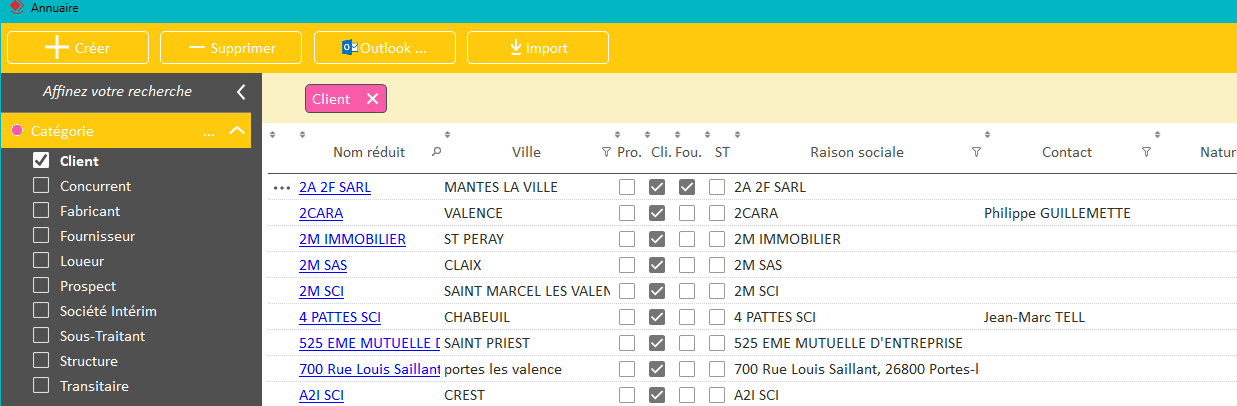This screenshot has height=406, width=1237.
Task: Click the Créer button
Action: click(78, 48)
